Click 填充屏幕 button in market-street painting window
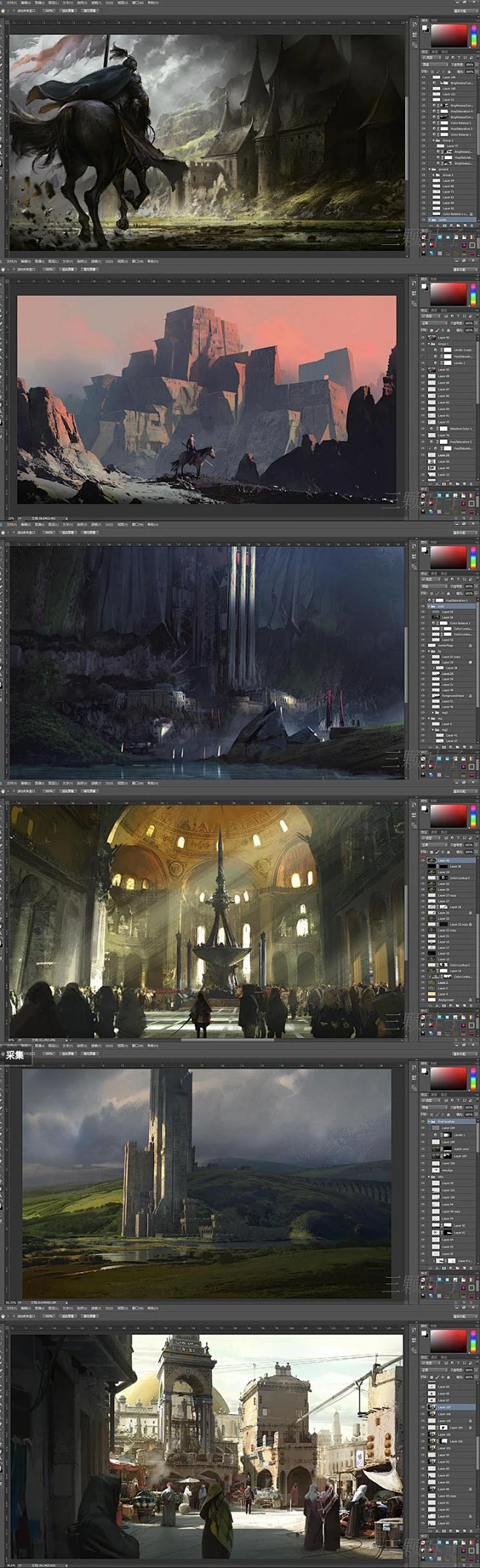This screenshot has width=480, height=1568. [x=90, y=1316]
